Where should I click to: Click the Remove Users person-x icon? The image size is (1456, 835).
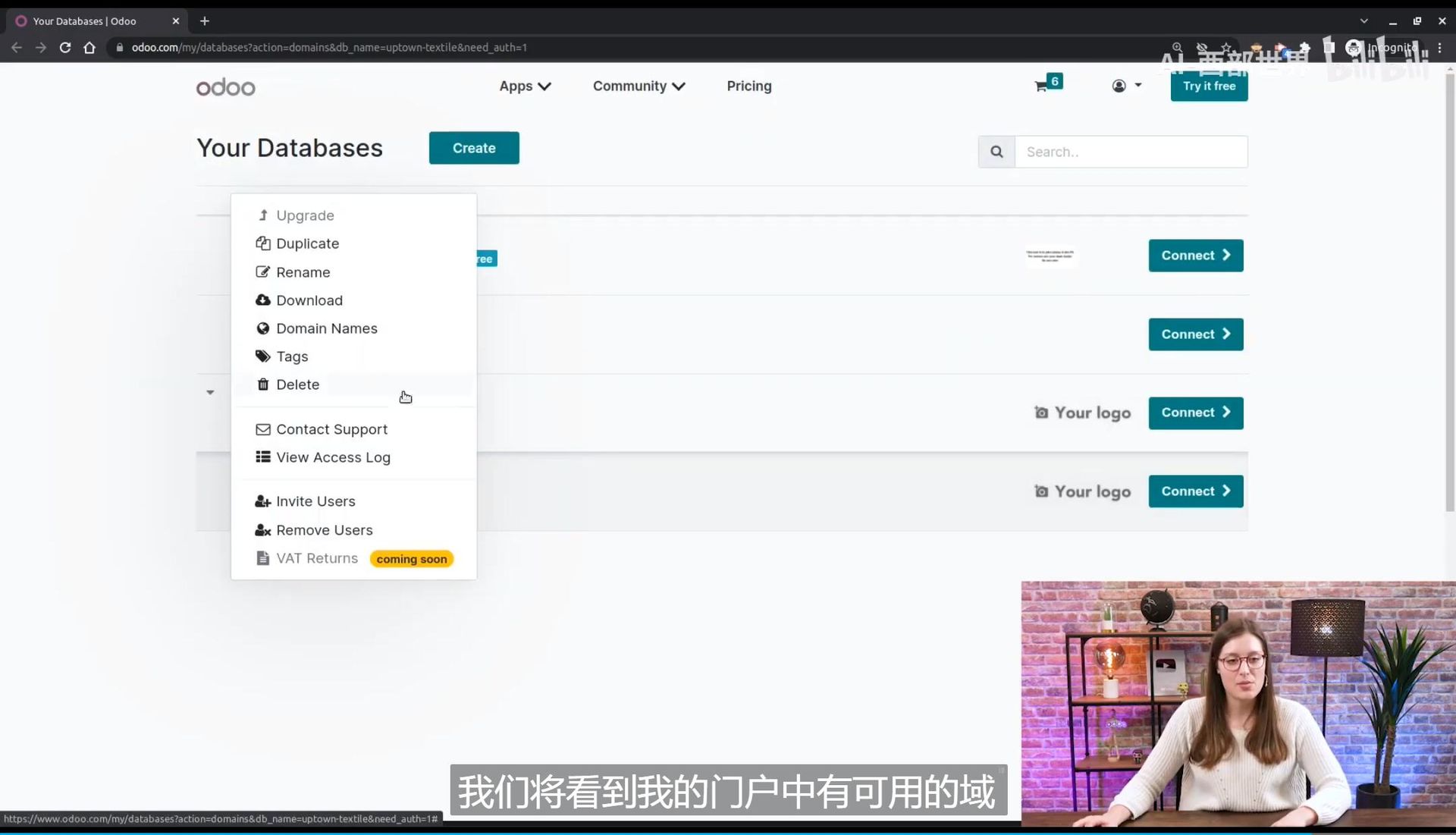click(263, 530)
